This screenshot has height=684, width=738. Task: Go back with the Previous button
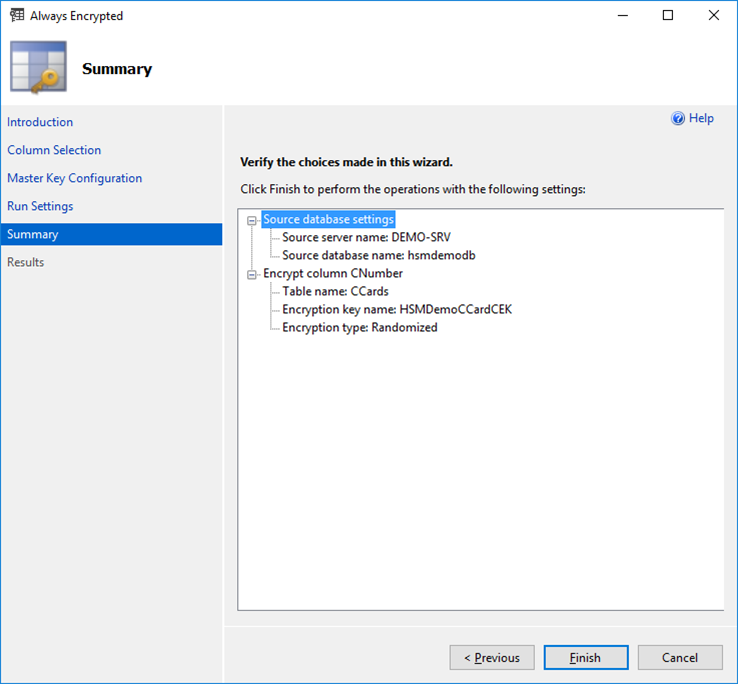[x=491, y=657]
